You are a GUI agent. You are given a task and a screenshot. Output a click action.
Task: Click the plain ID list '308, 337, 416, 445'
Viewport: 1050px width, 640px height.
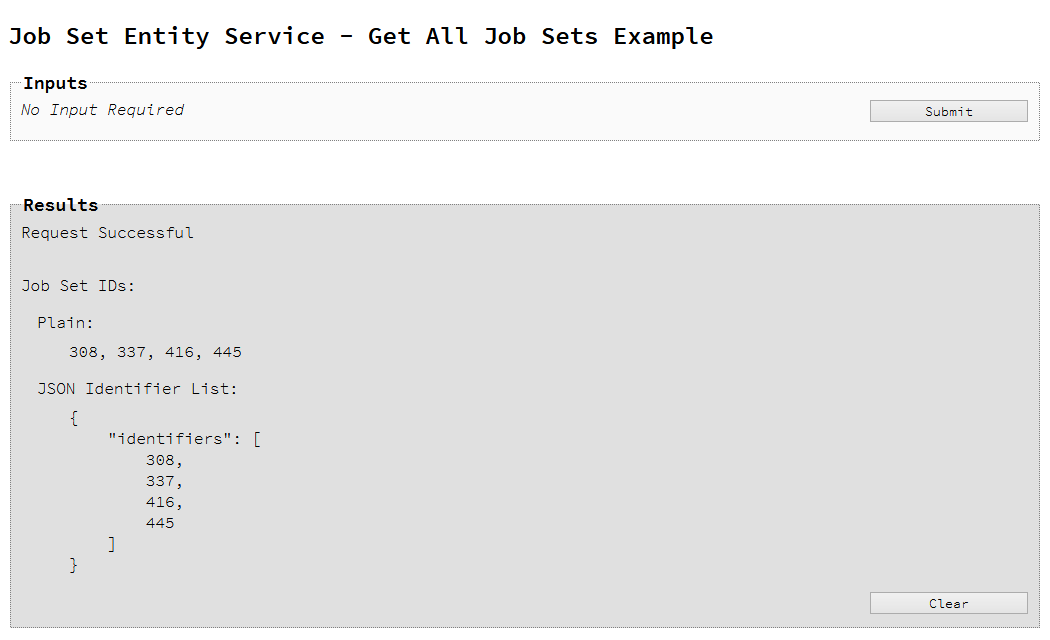[155, 352]
